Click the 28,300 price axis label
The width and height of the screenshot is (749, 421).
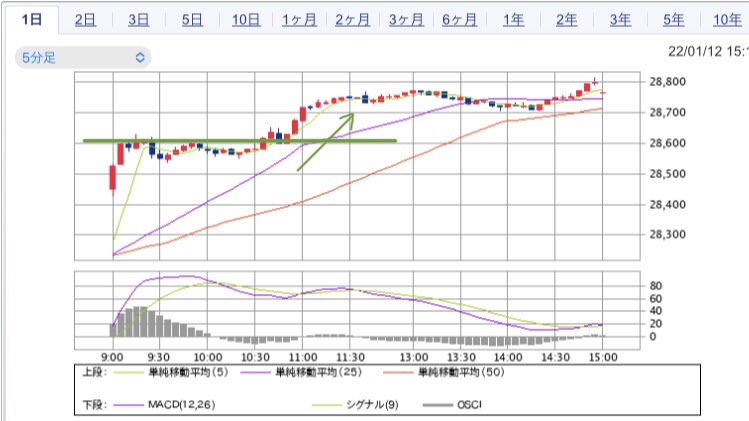tap(667, 234)
